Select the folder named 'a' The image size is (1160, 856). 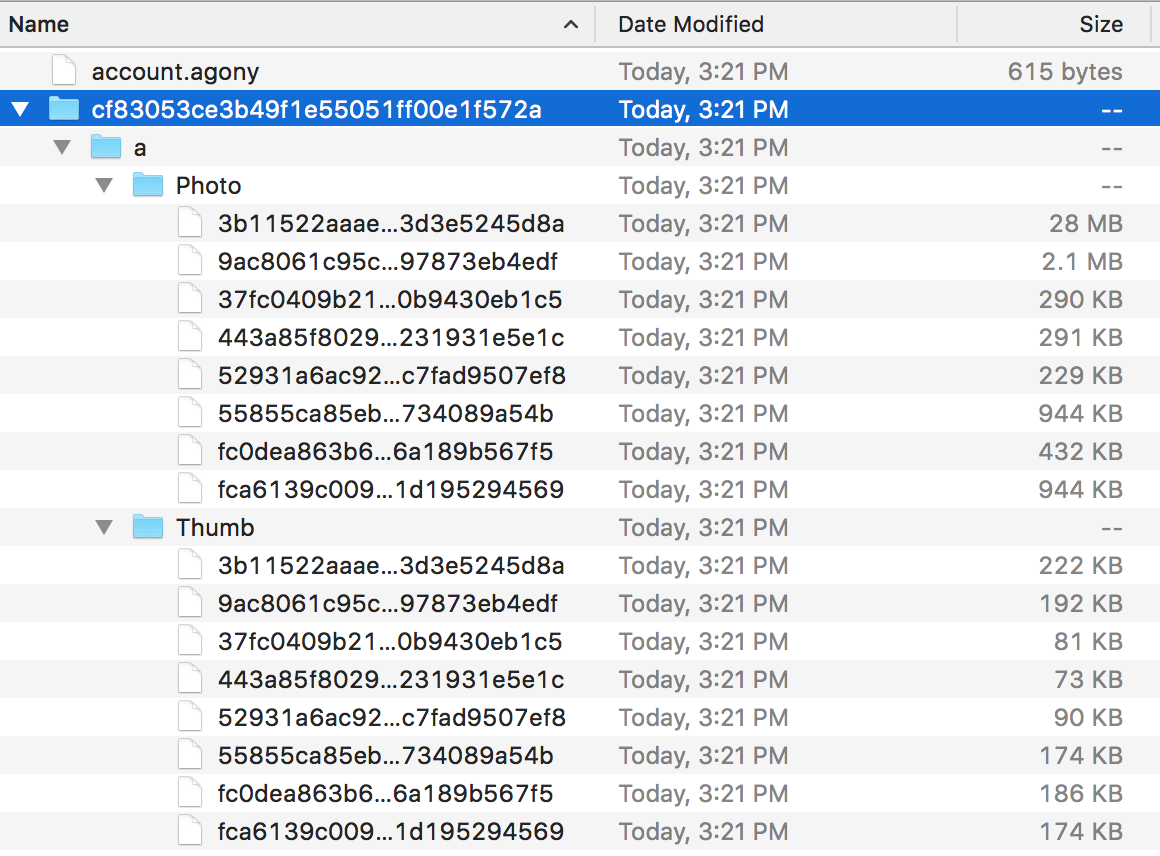click(x=140, y=149)
